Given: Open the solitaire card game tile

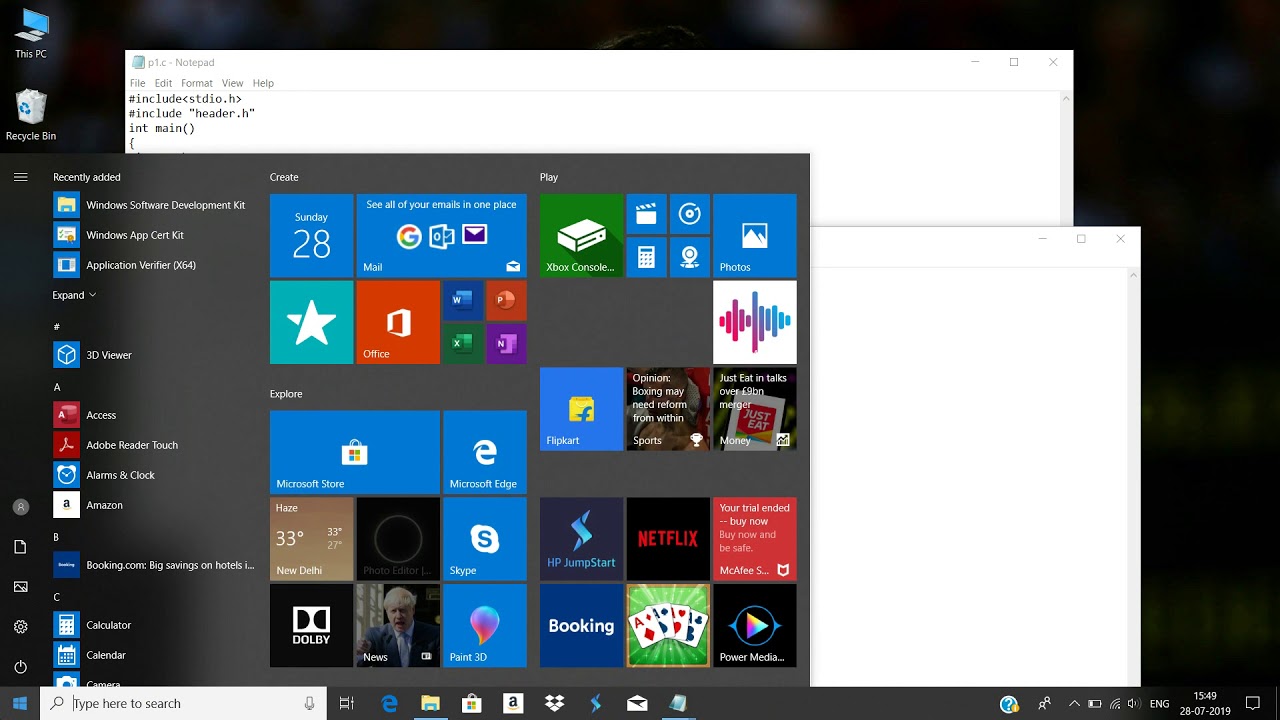Looking at the screenshot, I should click(x=668, y=625).
